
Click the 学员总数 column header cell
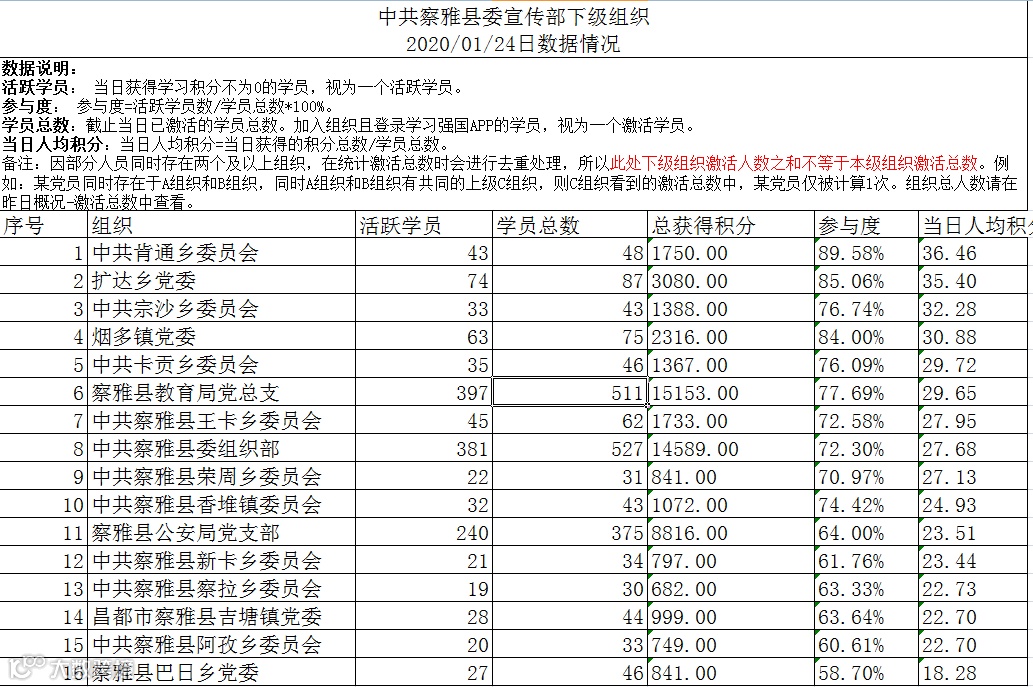(x=570, y=226)
